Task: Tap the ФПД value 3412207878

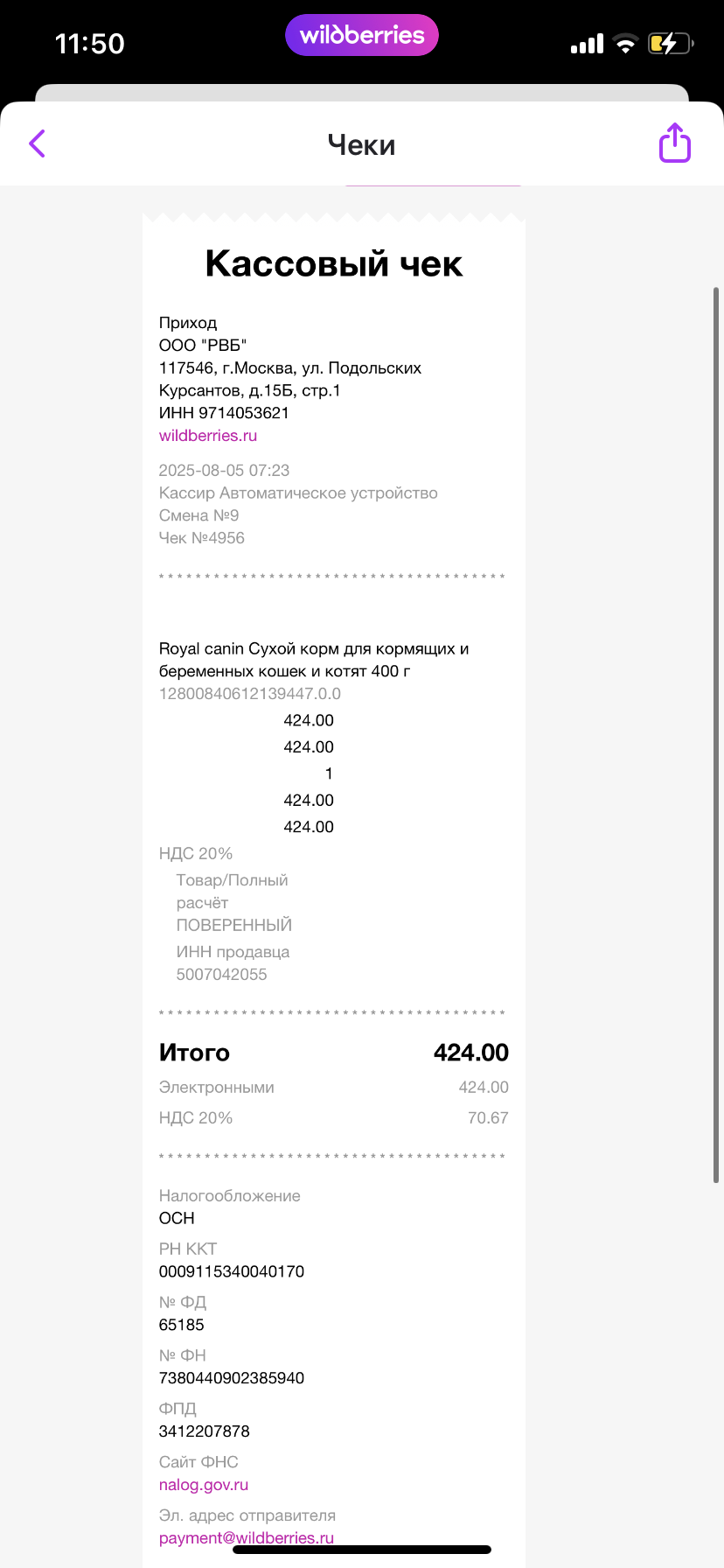Action: tap(205, 1431)
